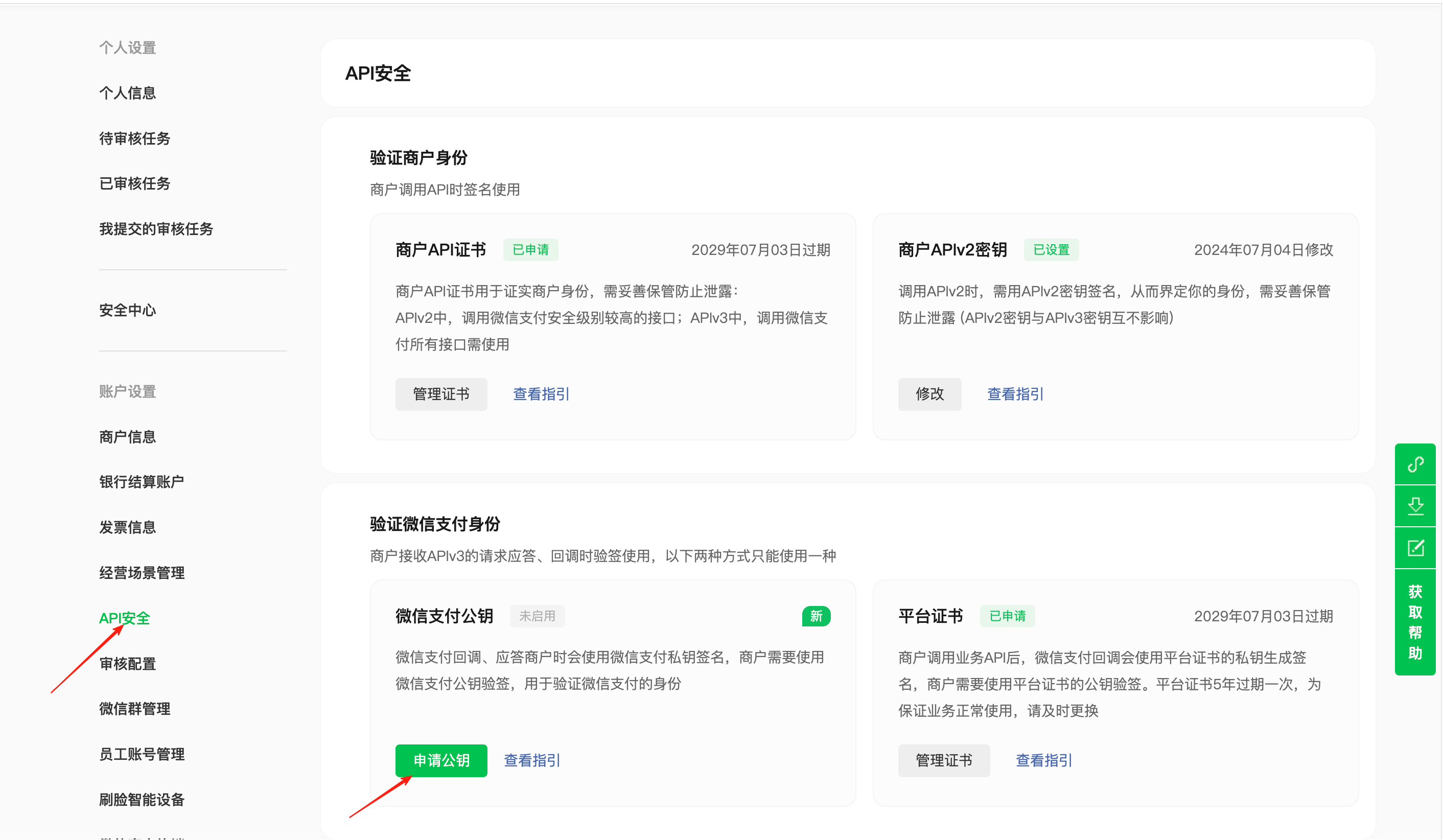Image resolution: width=1443 pixels, height=840 pixels.
Task: Click the download icon in the green side panel
Action: coord(1415,506)
